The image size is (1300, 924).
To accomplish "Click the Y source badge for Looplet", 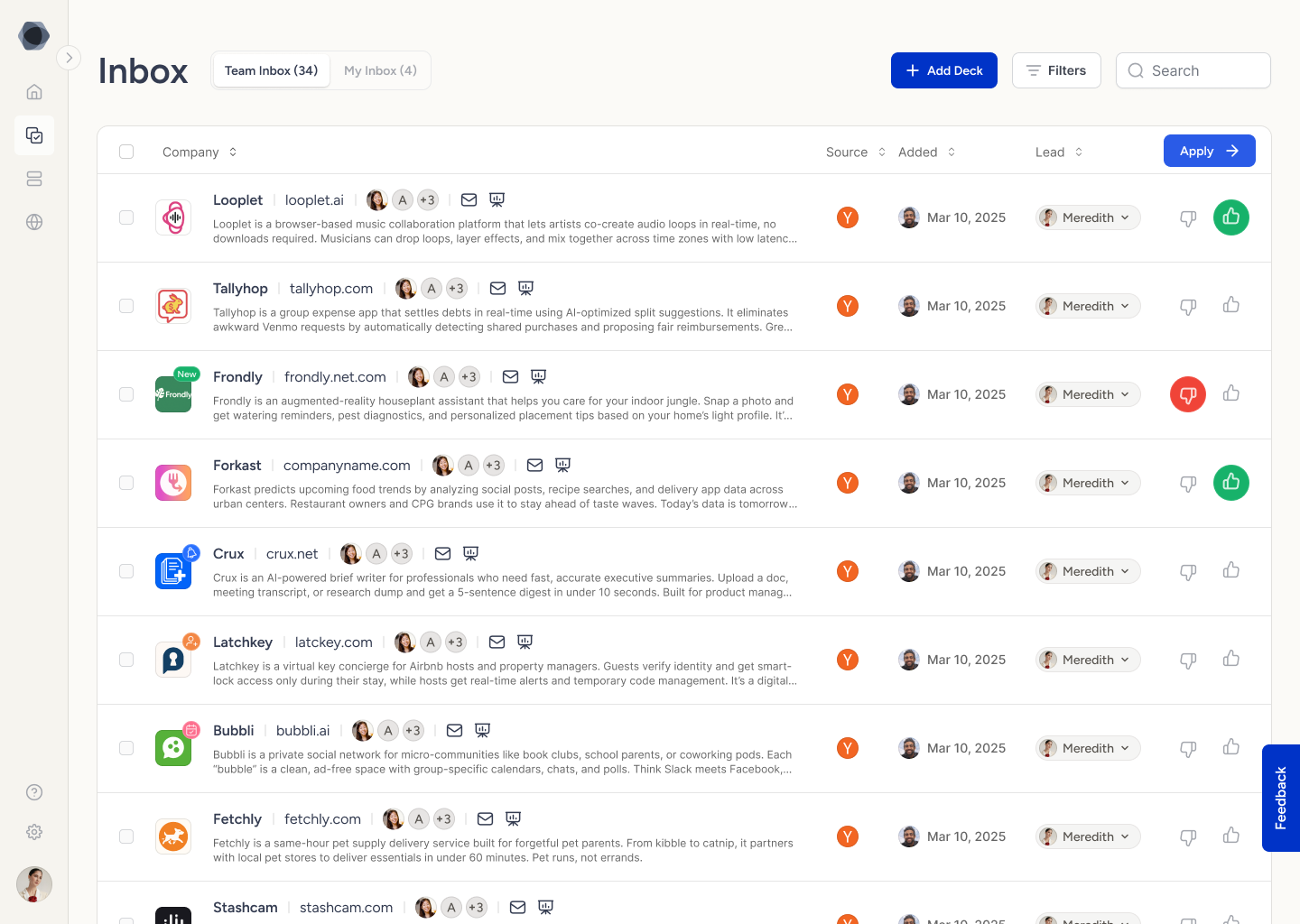I will pyautogui.click(x=847, y=217).
